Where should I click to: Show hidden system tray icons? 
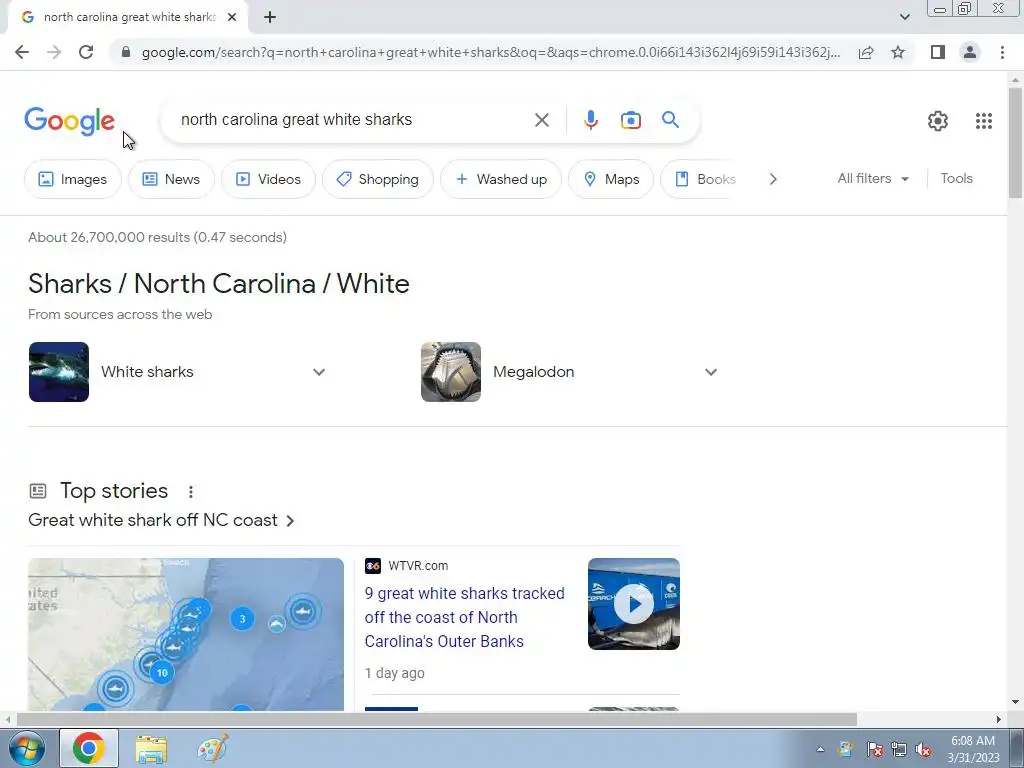click(820, 750)
